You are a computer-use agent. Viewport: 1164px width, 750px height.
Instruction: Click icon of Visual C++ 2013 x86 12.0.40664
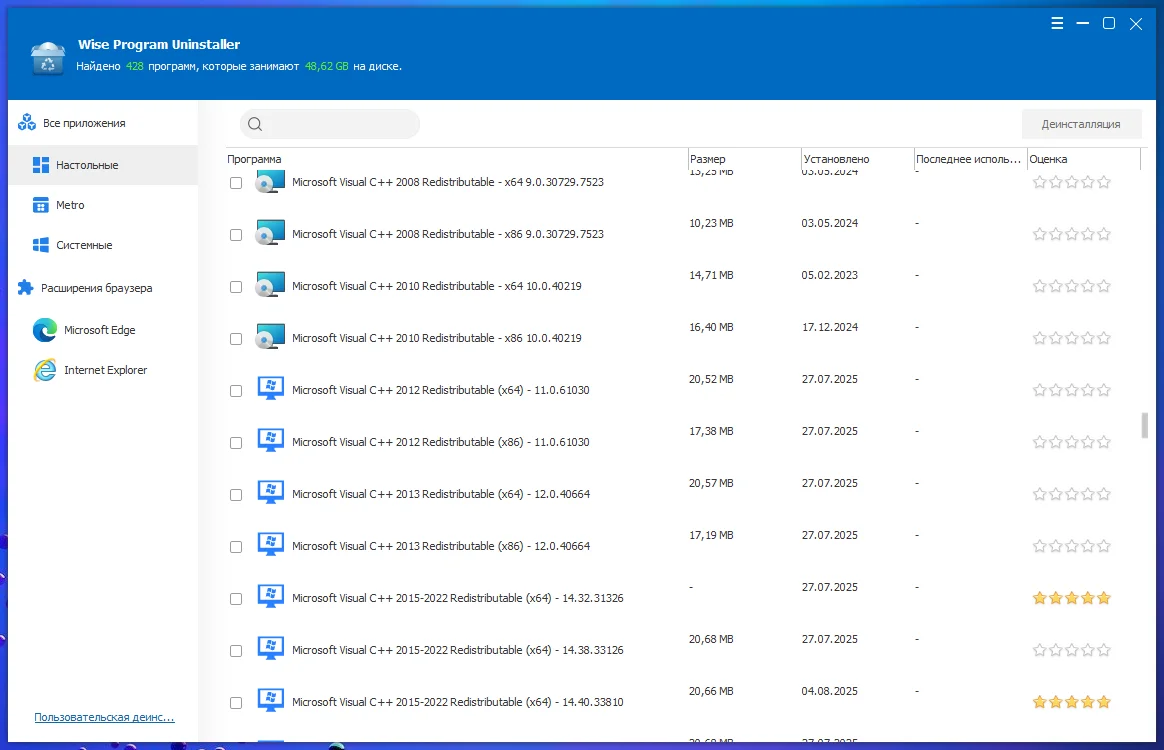[270, 546]
